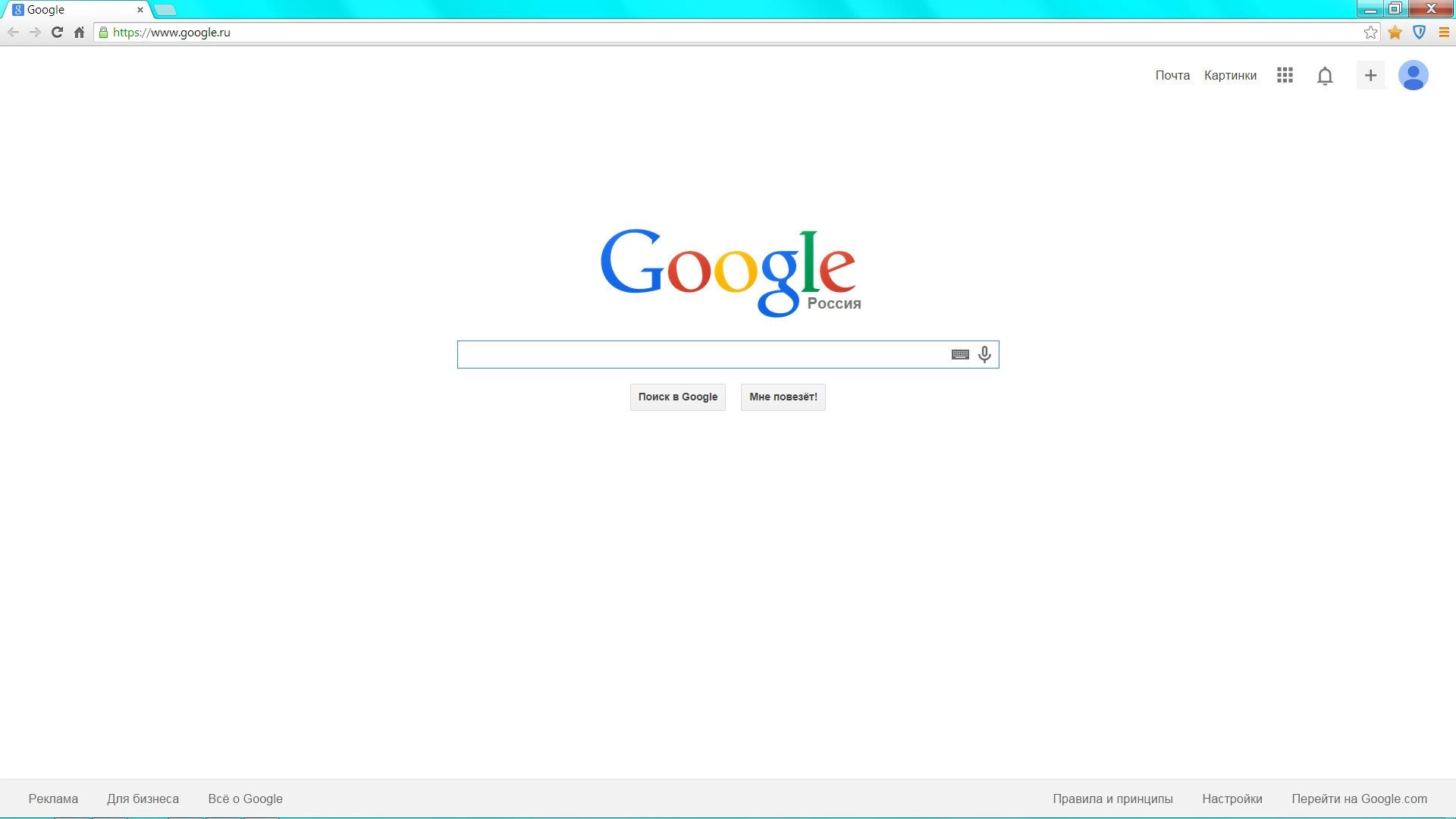Open the Картинки link
The width and height of the screenshot is (1456, 819).
tap(1230, 75)
